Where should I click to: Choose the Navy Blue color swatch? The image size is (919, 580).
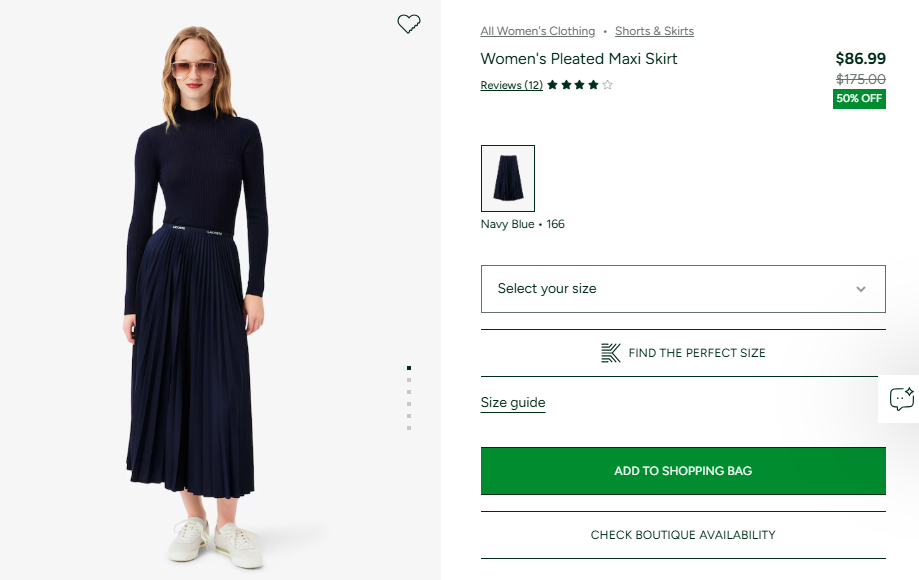(x=508, y=178)
